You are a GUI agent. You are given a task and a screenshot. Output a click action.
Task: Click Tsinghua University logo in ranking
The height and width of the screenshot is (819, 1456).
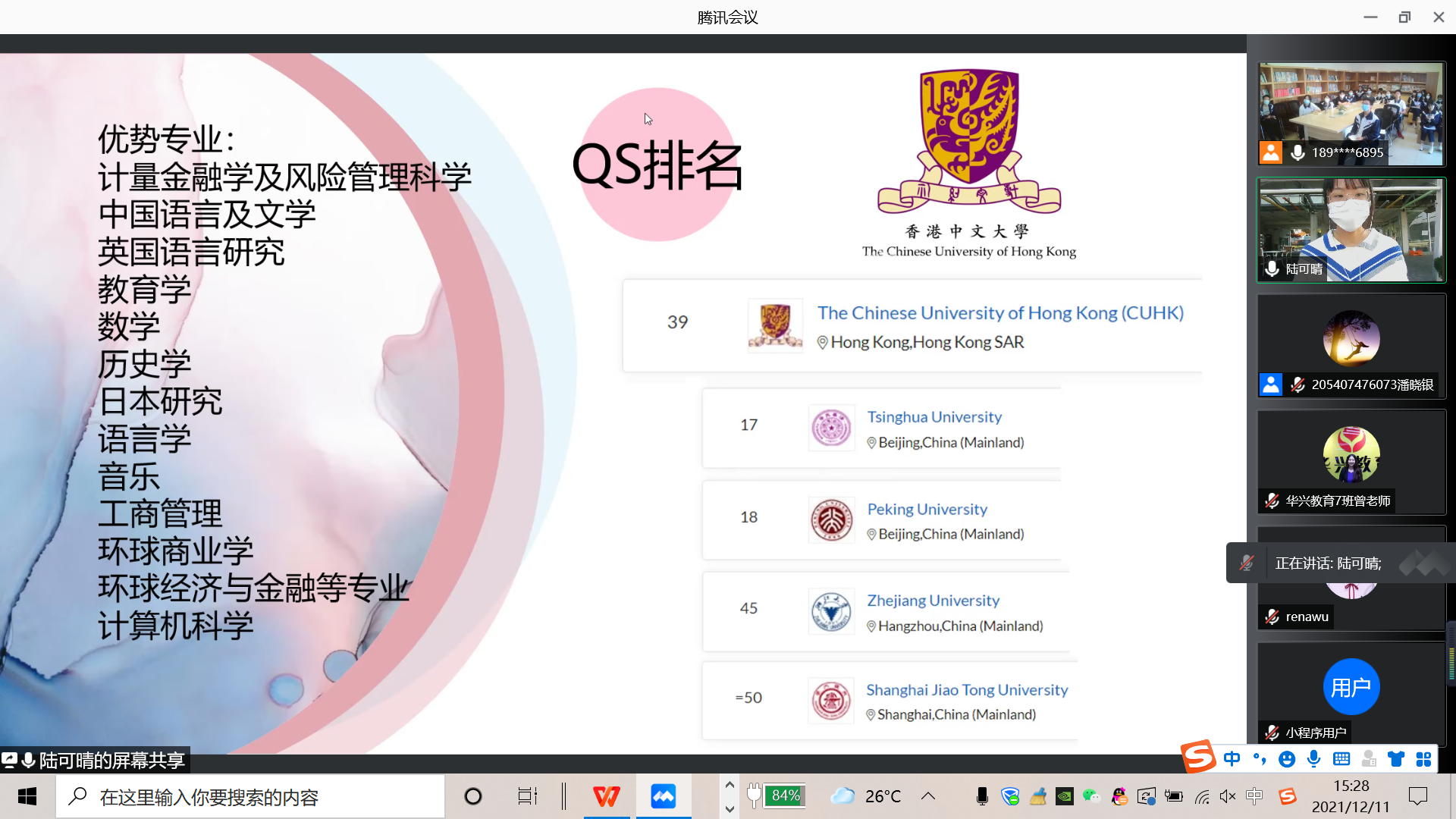[x=831, y=428]
